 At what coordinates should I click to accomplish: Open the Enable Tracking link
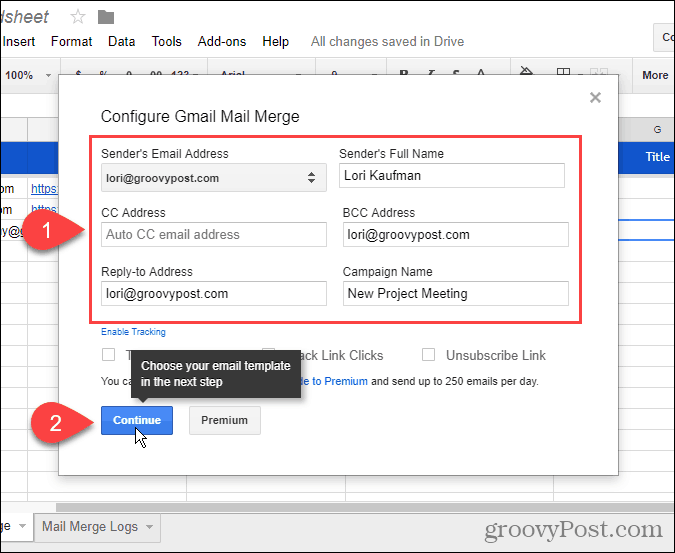(133, 332)
